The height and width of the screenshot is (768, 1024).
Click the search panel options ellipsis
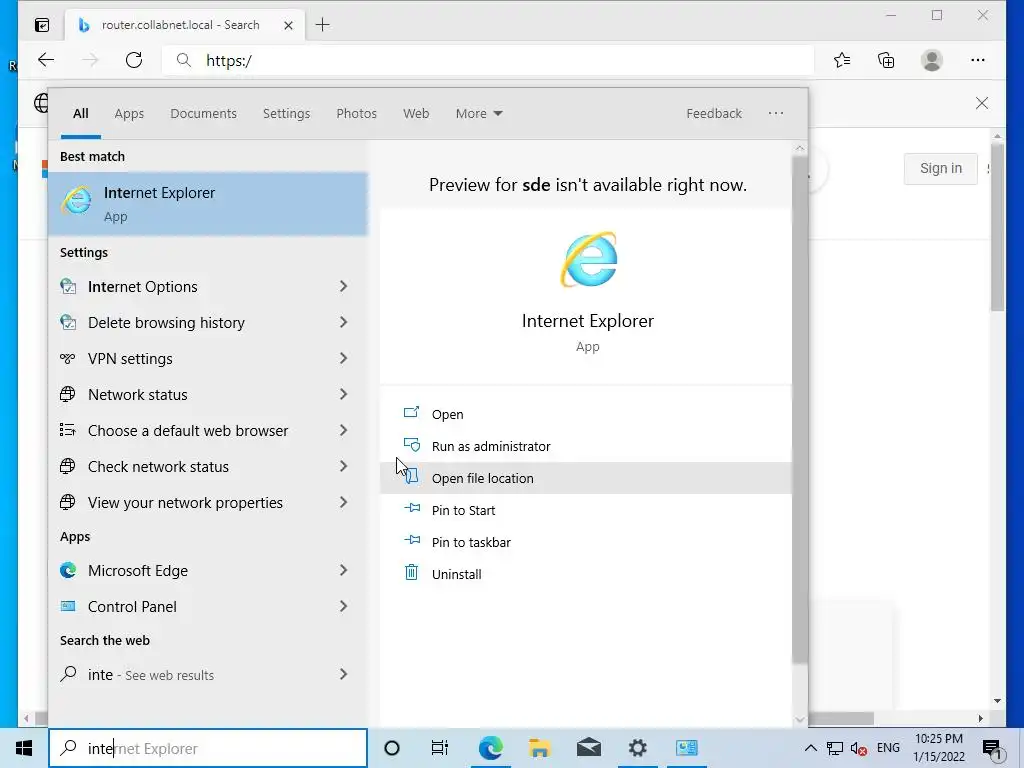(775, 113)
